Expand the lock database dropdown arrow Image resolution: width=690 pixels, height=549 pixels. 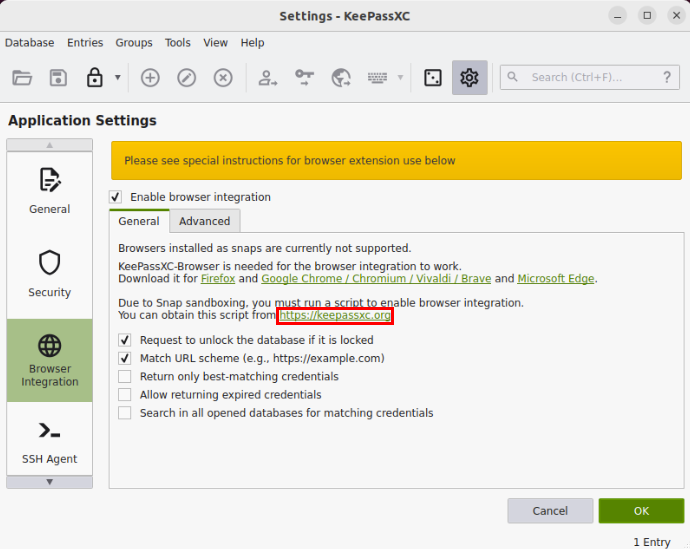pyautogui.click(x=117, y=77)
